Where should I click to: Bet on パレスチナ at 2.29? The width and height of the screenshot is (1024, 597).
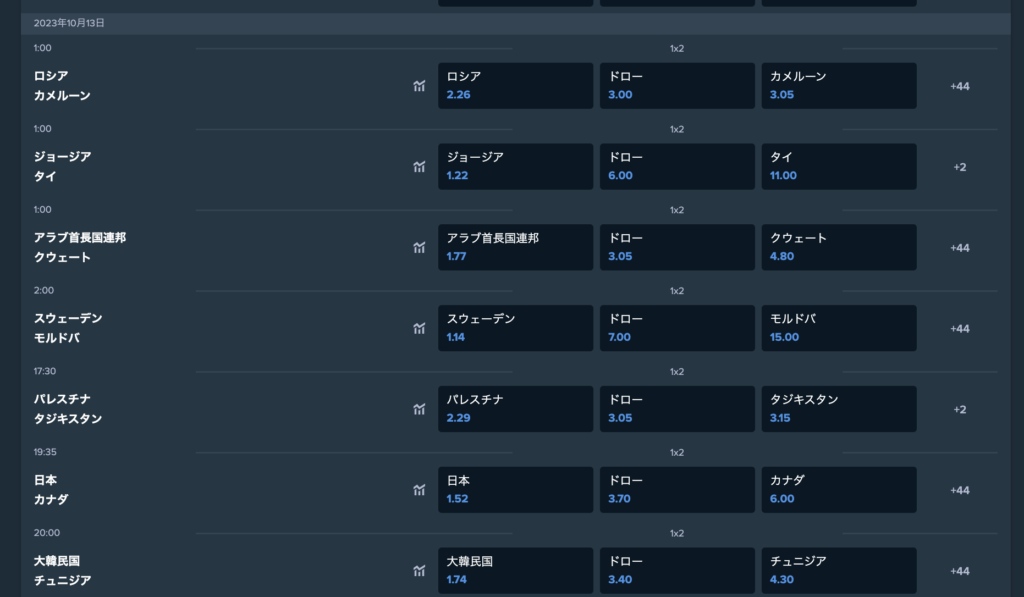[x=515, y=409]
